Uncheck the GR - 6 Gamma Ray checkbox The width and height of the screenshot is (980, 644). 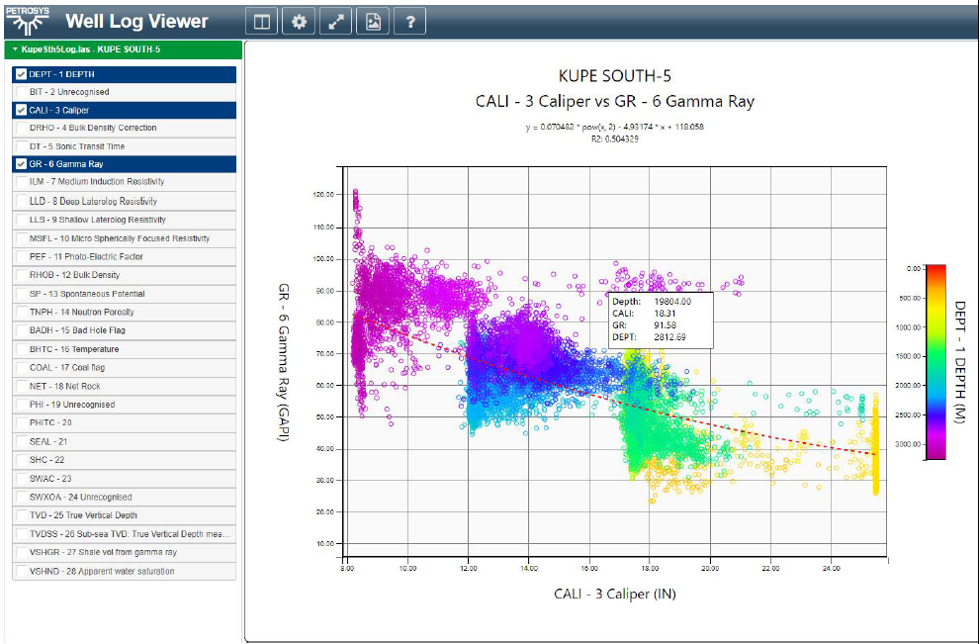pos(22,164)
